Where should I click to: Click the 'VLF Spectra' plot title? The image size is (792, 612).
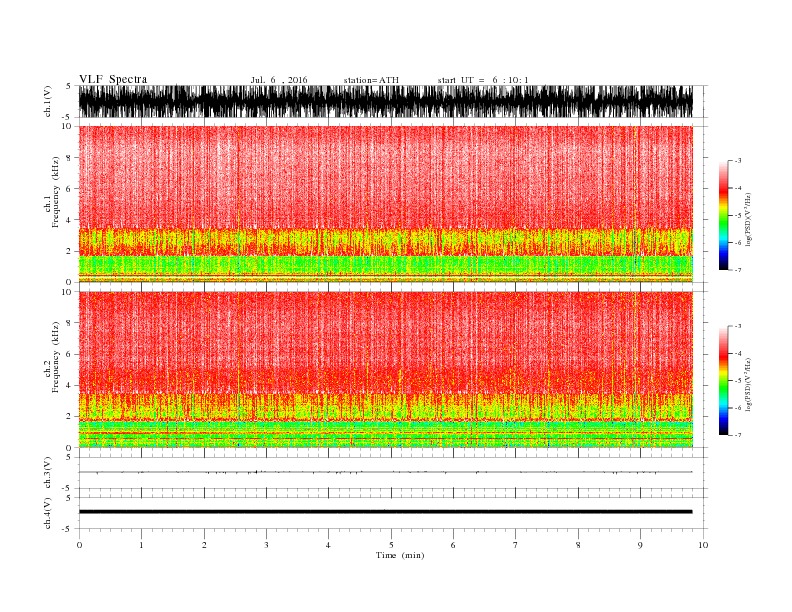point(113,79)
